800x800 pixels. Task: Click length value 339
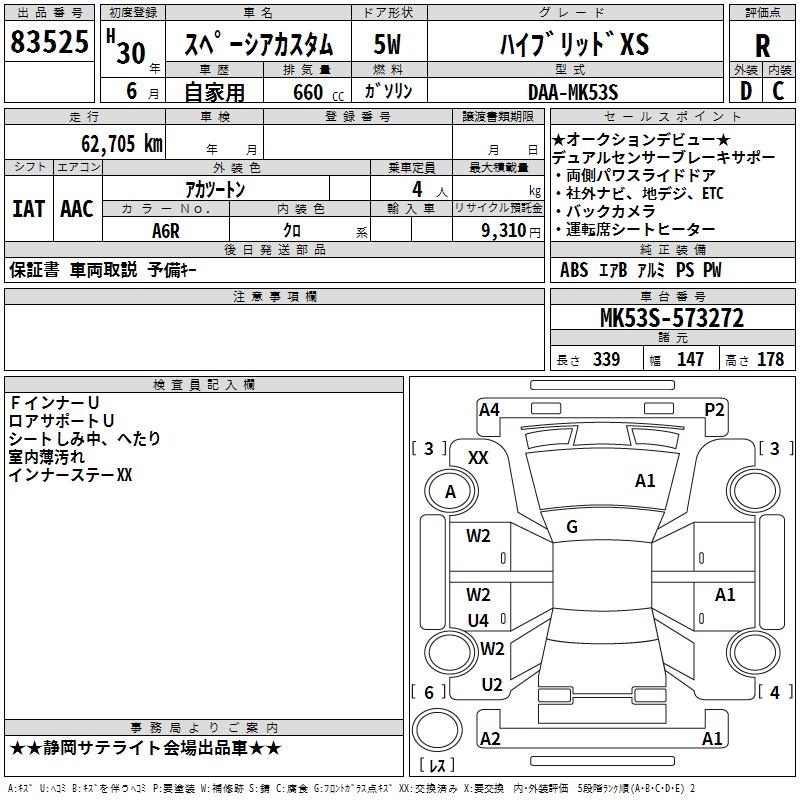[x=606, y=359]
